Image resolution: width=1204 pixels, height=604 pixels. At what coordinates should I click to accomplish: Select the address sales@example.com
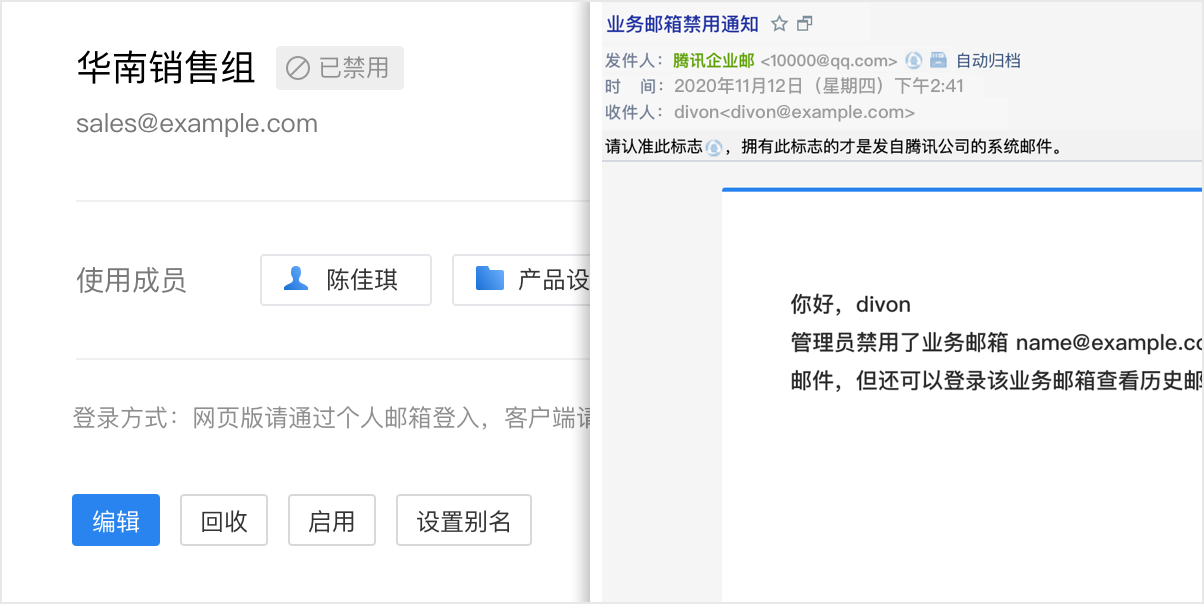coord(196,123)
